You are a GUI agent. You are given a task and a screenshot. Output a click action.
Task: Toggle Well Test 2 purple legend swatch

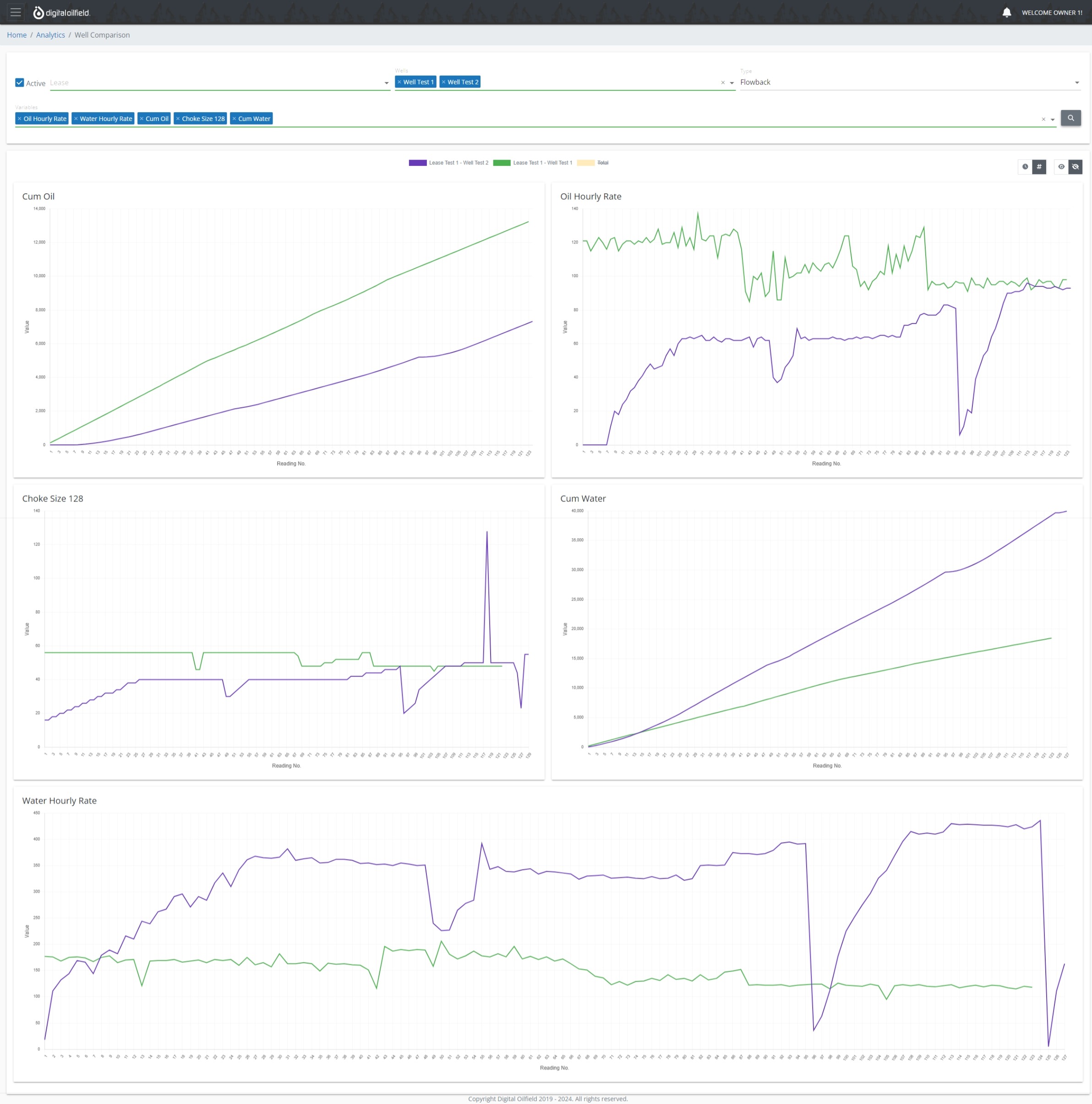point(417,163)
